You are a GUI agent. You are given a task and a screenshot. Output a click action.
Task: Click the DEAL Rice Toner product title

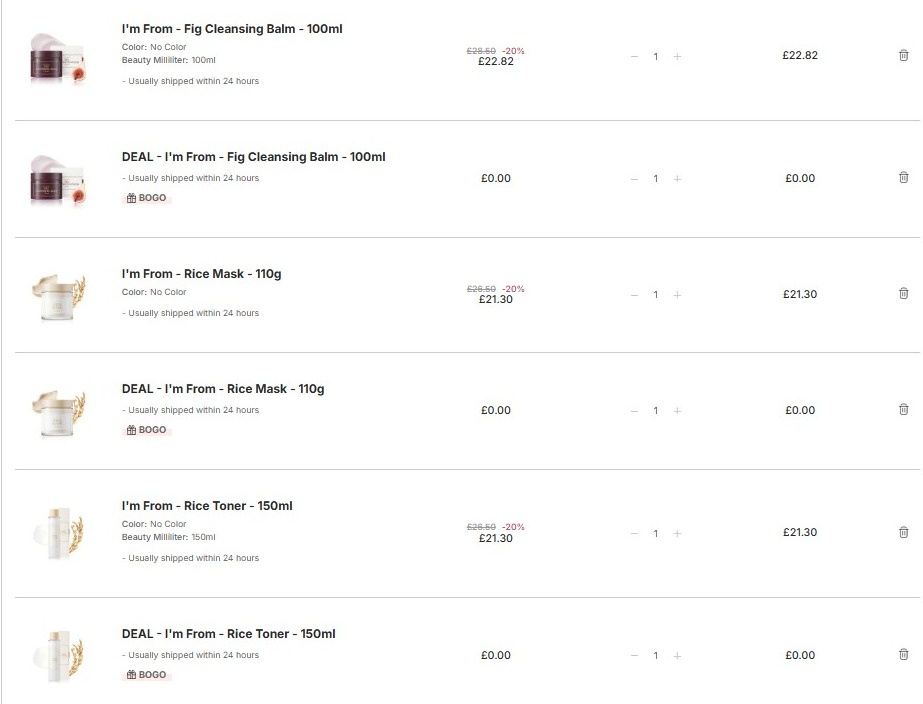click(228, 634)
